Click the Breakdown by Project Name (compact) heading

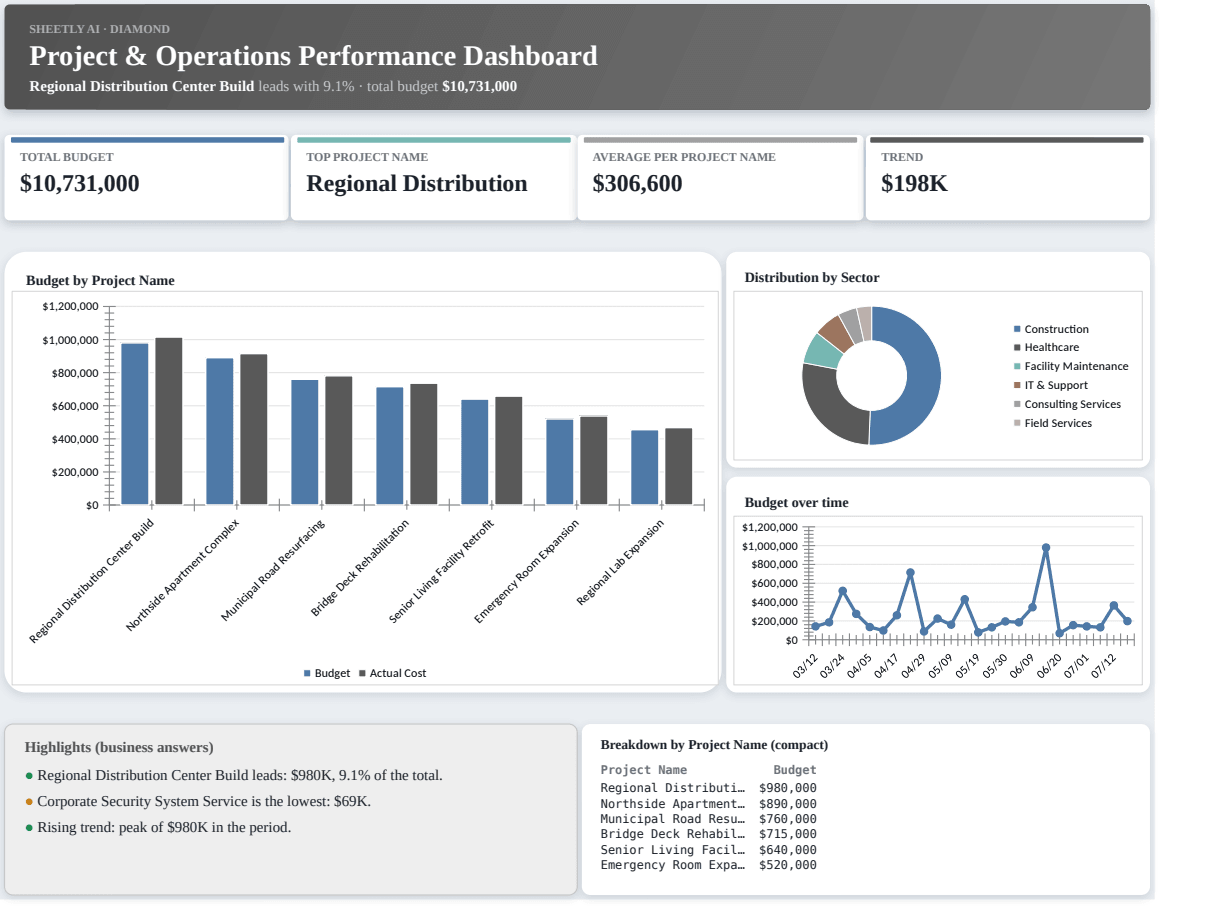[x=714, y=745]
